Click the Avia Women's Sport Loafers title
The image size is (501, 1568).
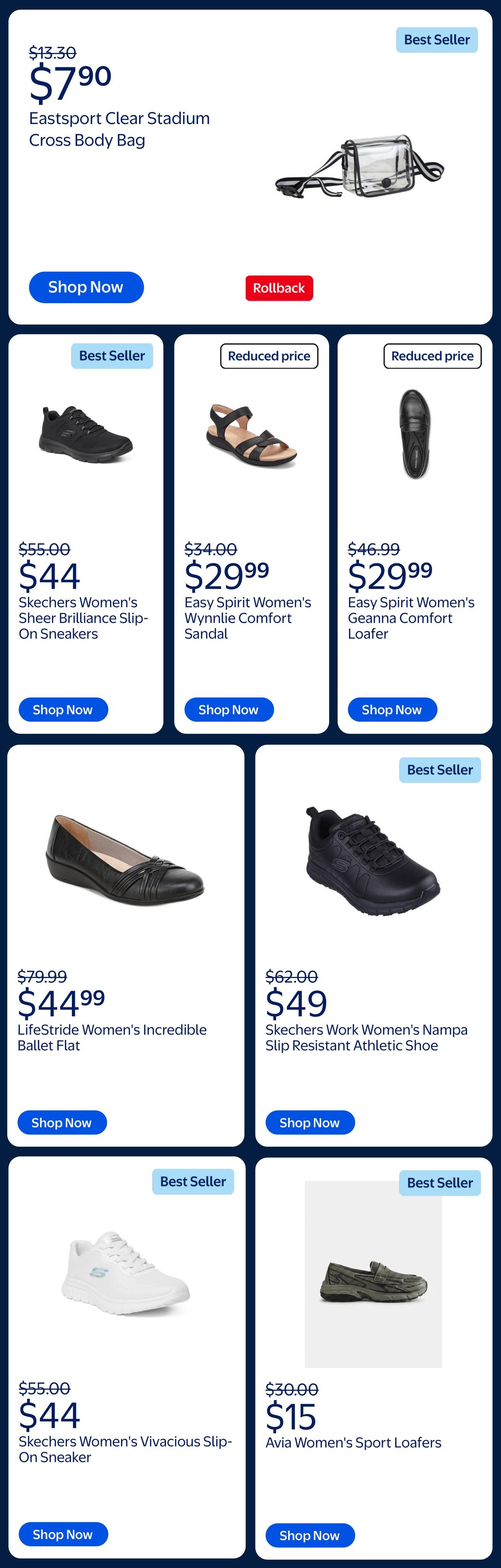[353, 1442]
